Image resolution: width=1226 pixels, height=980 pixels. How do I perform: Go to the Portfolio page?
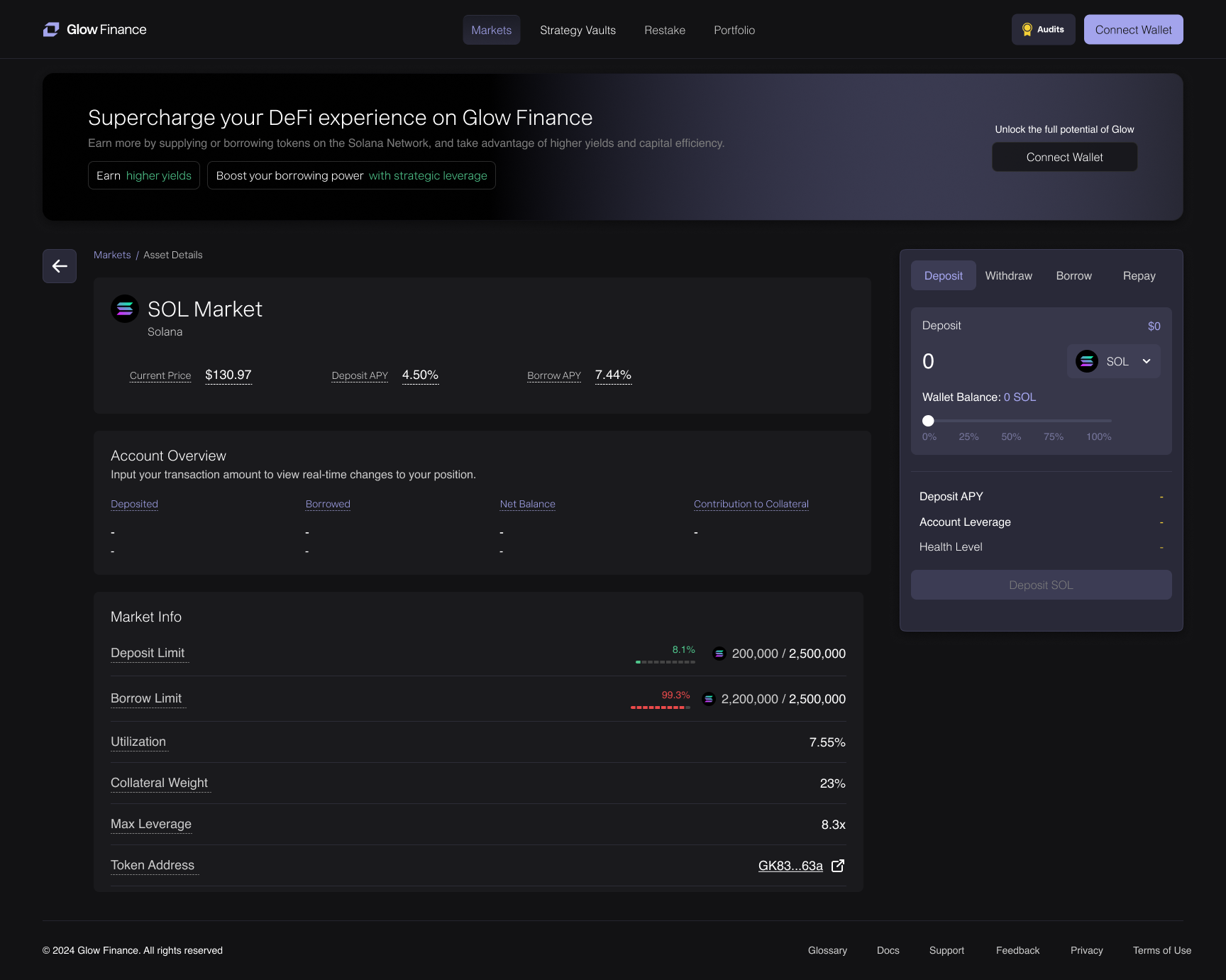point(734,31)
